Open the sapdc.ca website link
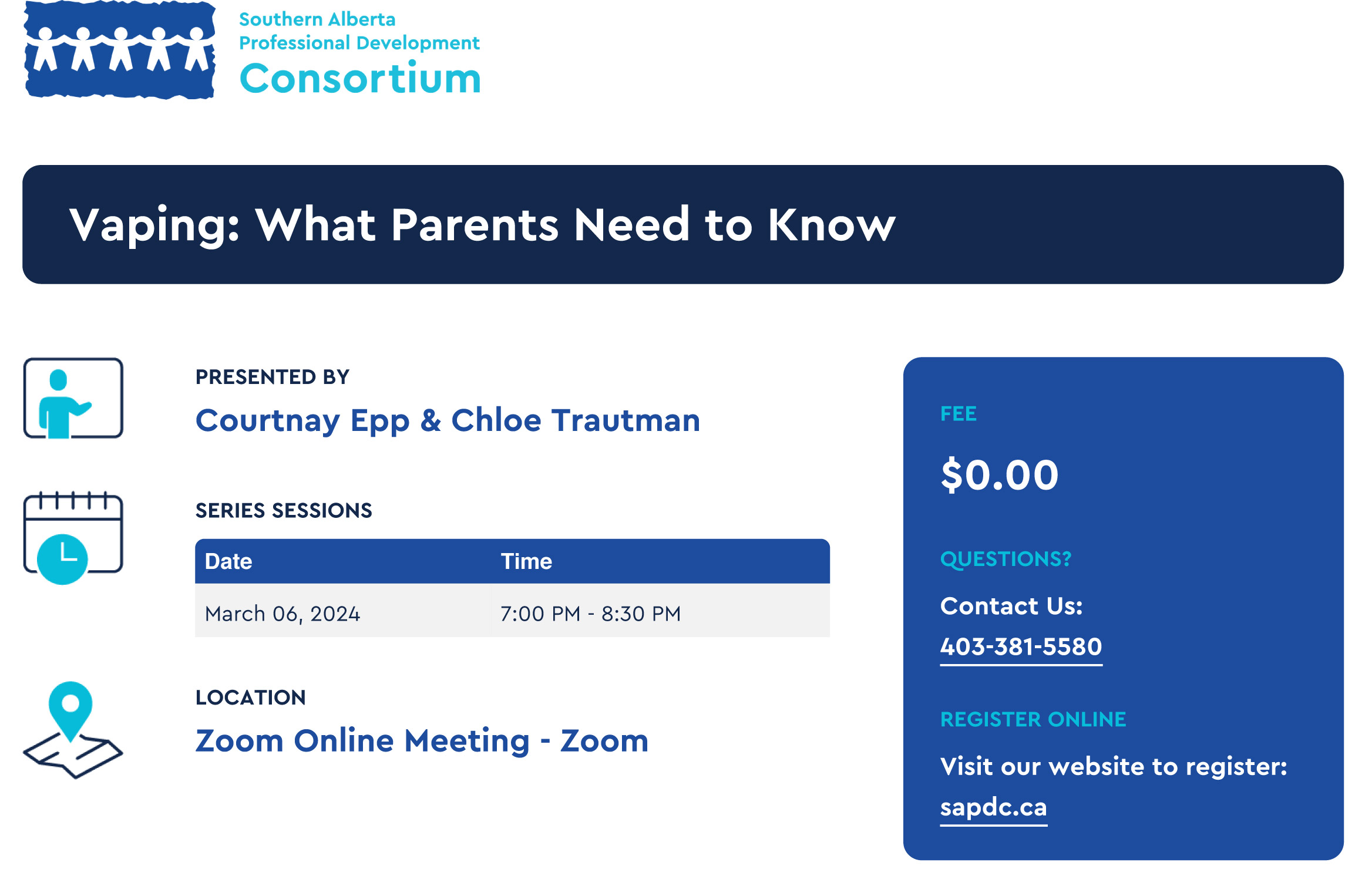 click(x=993, y=807)
